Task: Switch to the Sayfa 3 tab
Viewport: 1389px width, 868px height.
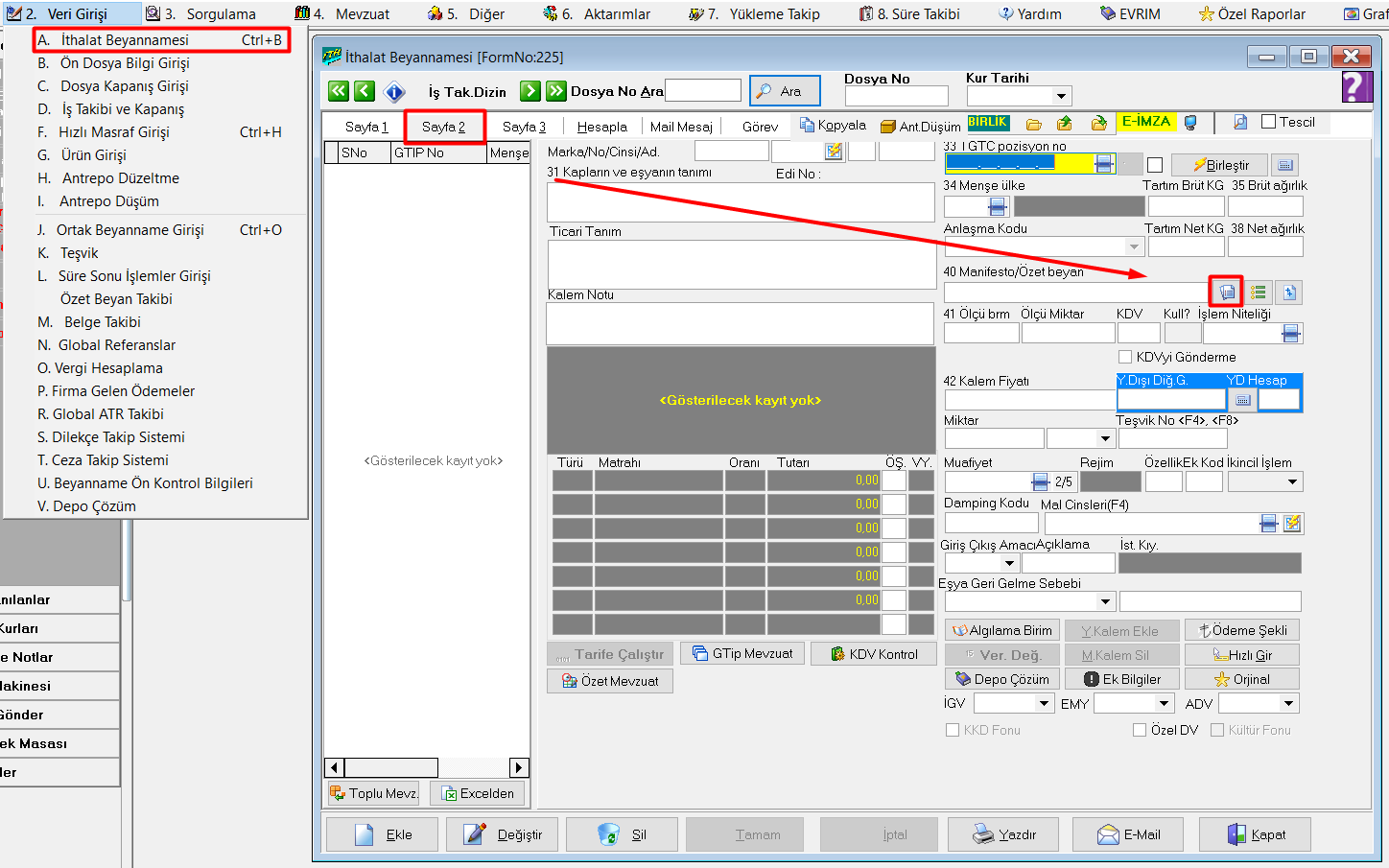Action: pos(524,127)
